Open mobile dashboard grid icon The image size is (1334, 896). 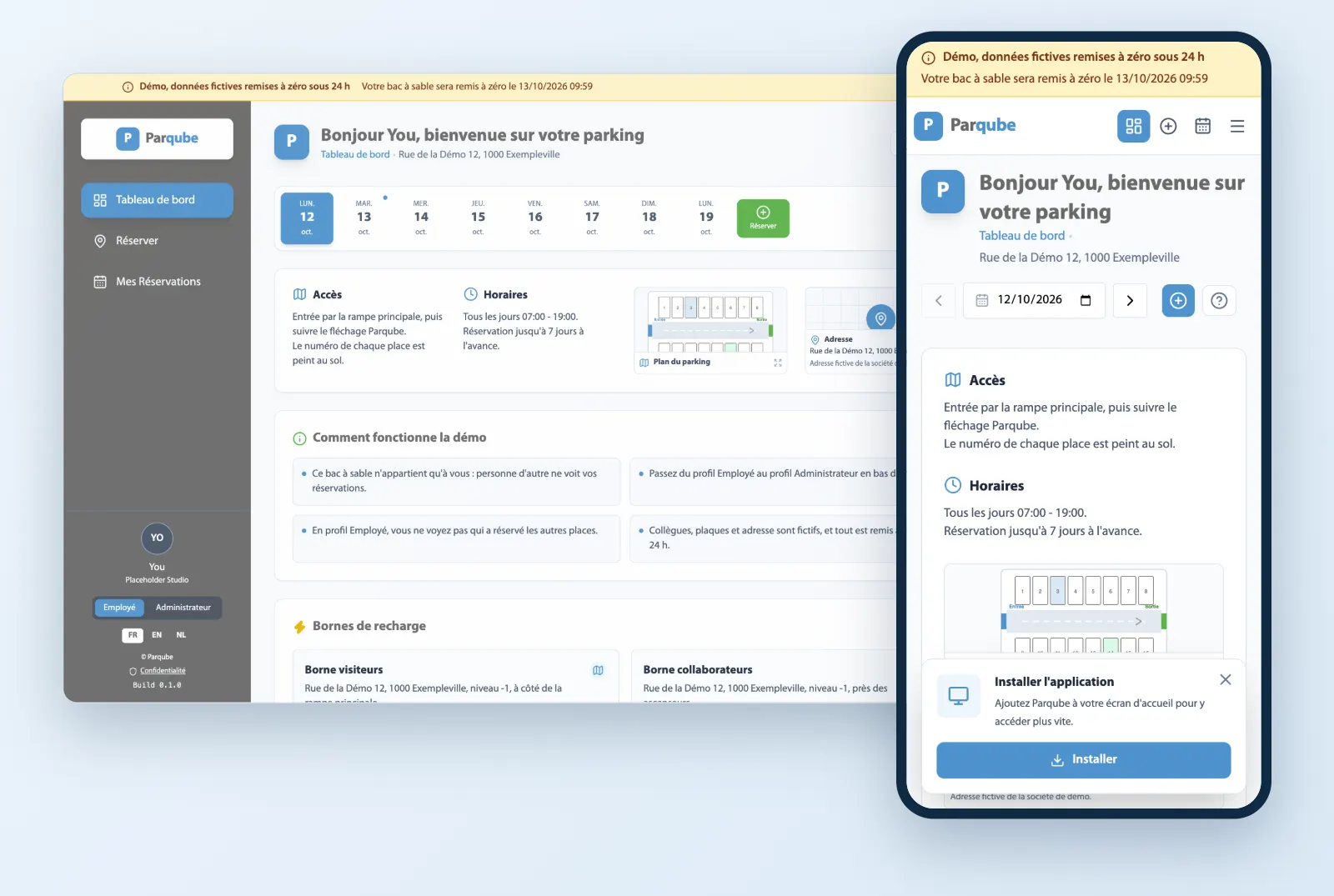coord(1133,126)
